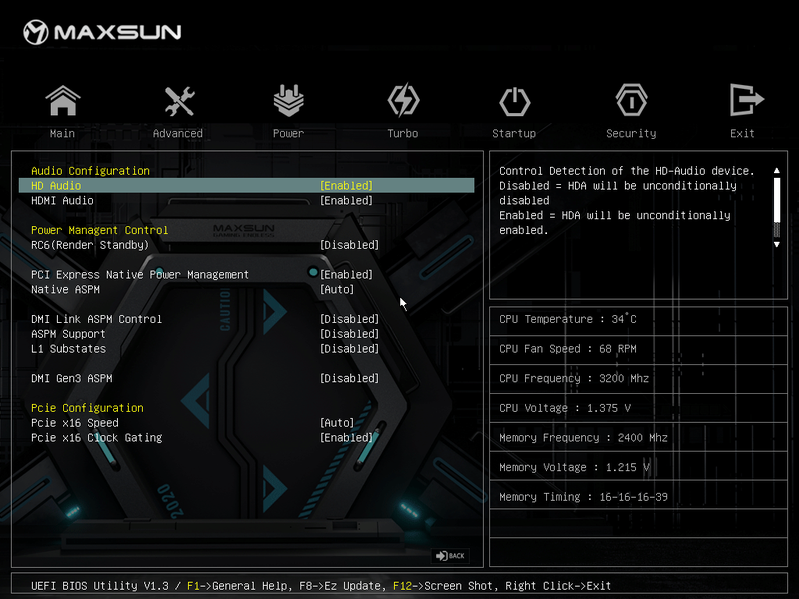Select the DMI Link ASPM Control label
The height and width of the screenshot is (599, 799).
click(96, 319)
